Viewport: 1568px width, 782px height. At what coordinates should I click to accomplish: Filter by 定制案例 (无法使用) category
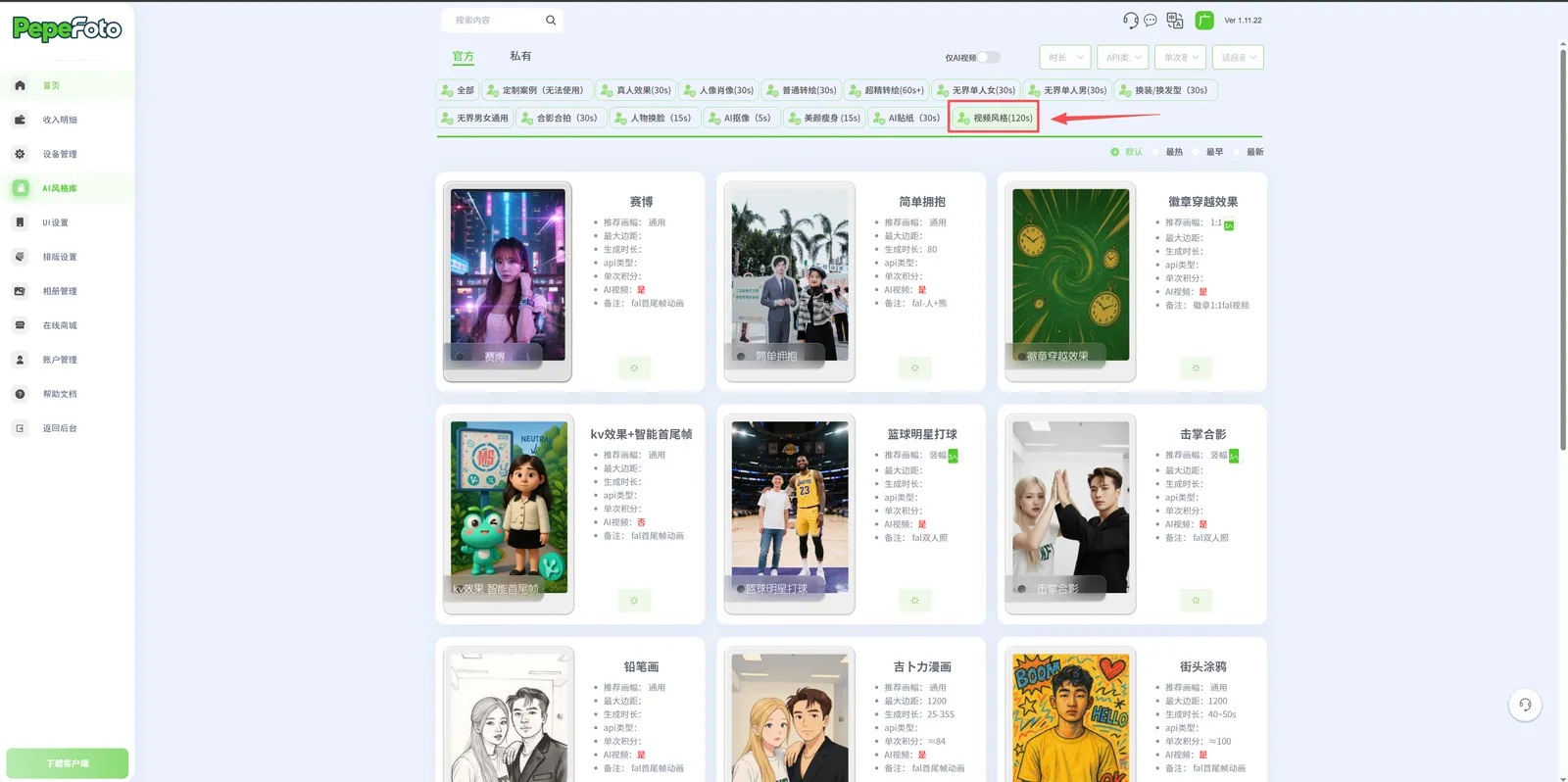(x=537, y=90)
